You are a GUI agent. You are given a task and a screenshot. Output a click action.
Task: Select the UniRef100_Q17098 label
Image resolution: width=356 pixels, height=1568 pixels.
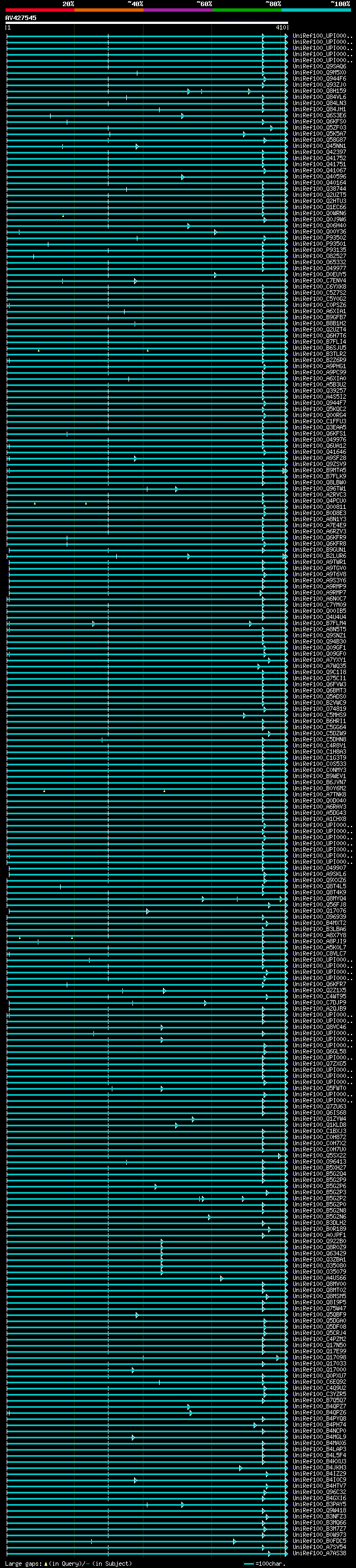(319, 1357)
